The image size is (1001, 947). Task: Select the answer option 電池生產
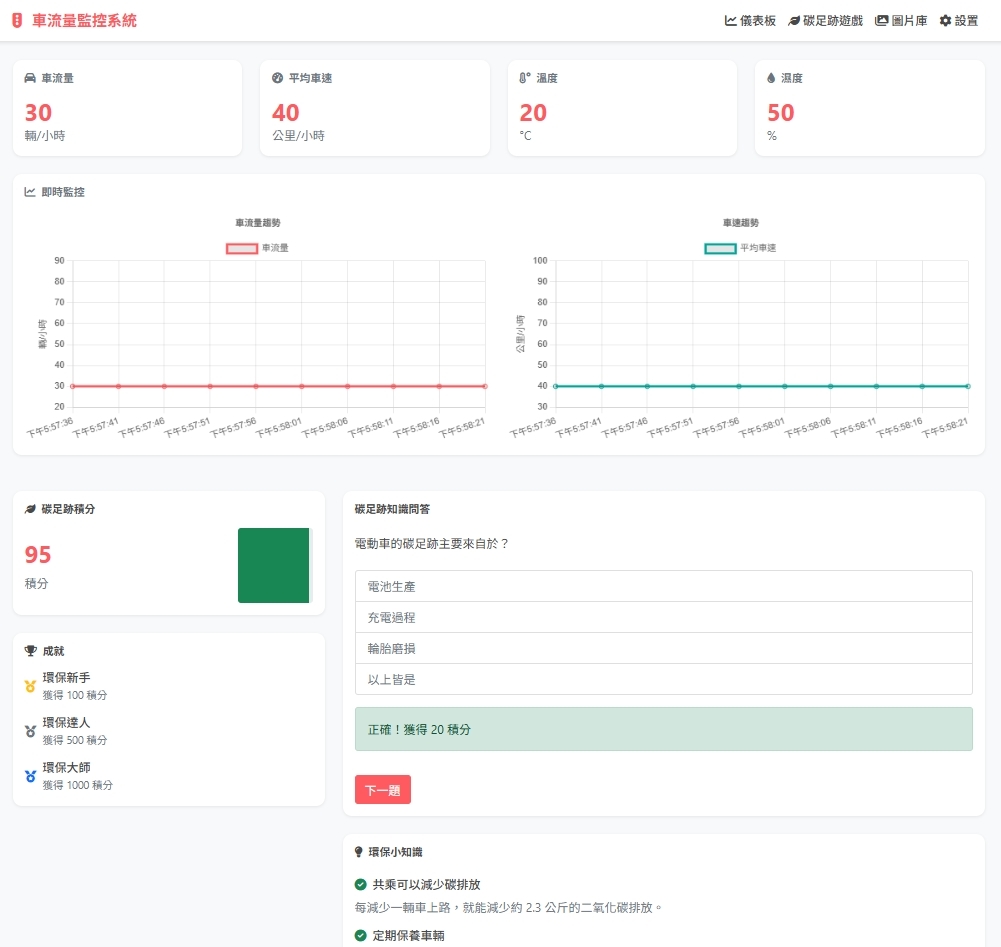pyautogui.click(x=663, y=586)
